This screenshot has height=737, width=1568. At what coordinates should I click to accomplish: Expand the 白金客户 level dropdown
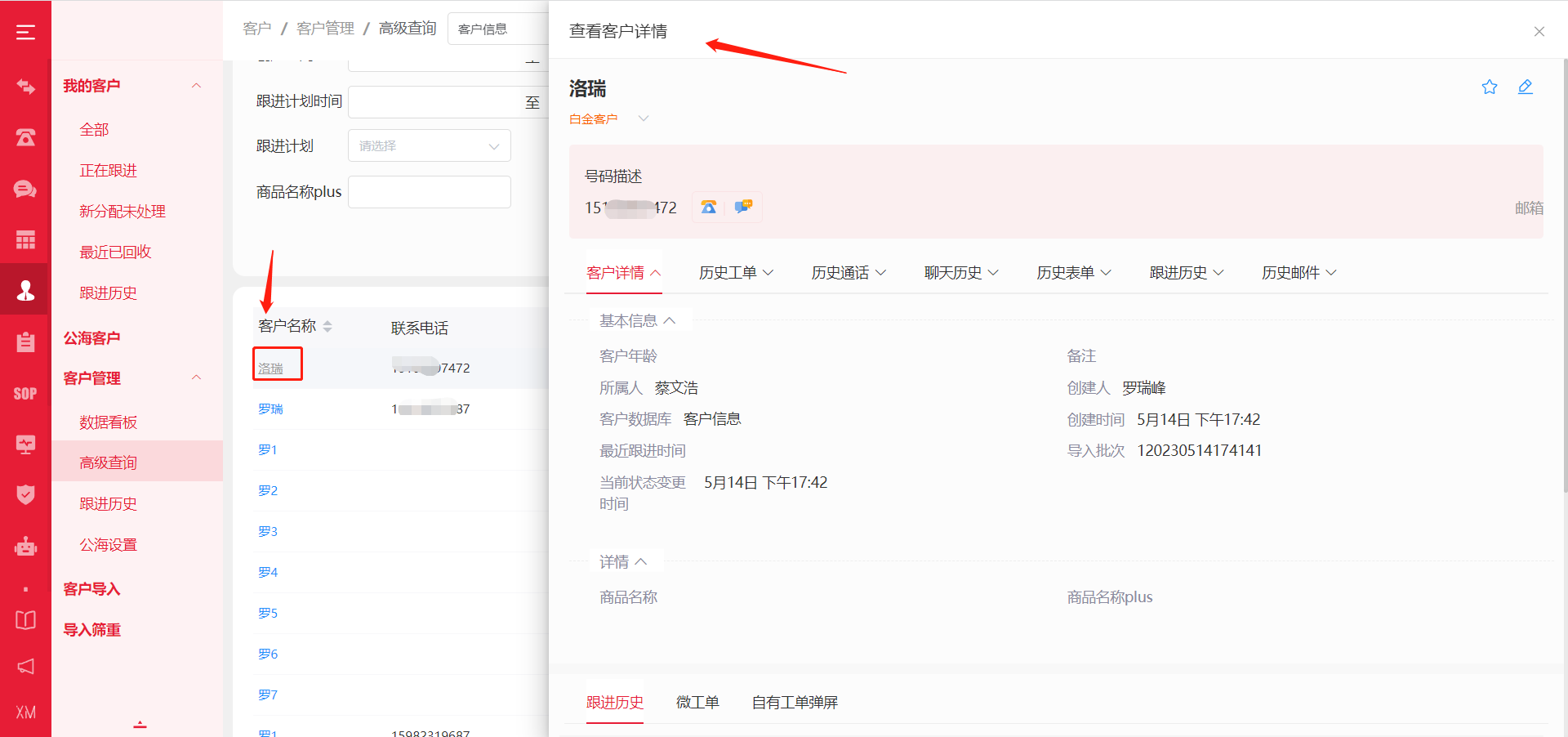pyautogui.click(x=643, y=119)
